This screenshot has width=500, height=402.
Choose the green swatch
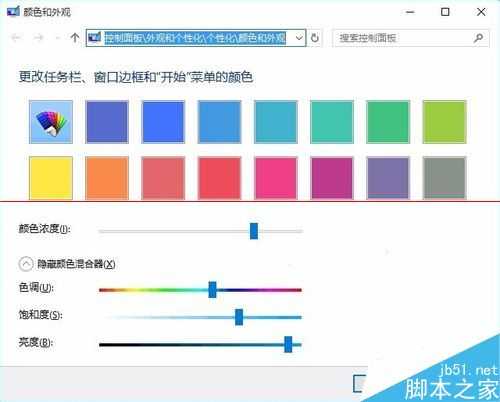(388, 122)
